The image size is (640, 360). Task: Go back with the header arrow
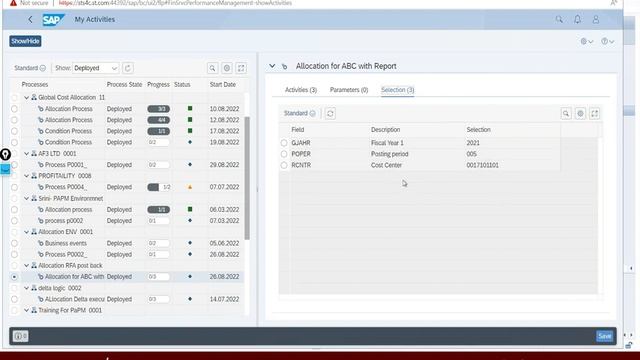(x=30, y=19)
